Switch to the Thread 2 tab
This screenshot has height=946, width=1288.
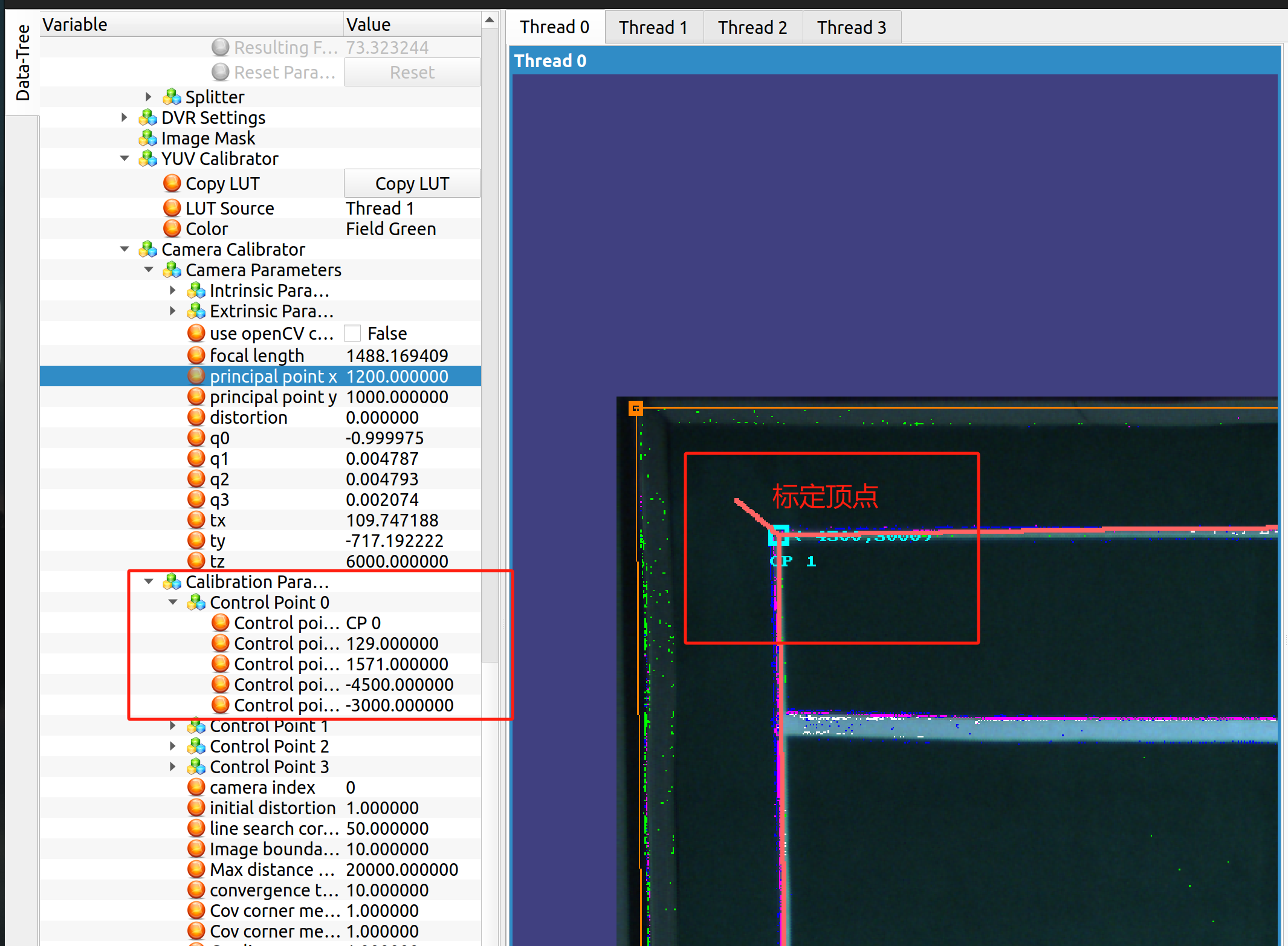752,27
